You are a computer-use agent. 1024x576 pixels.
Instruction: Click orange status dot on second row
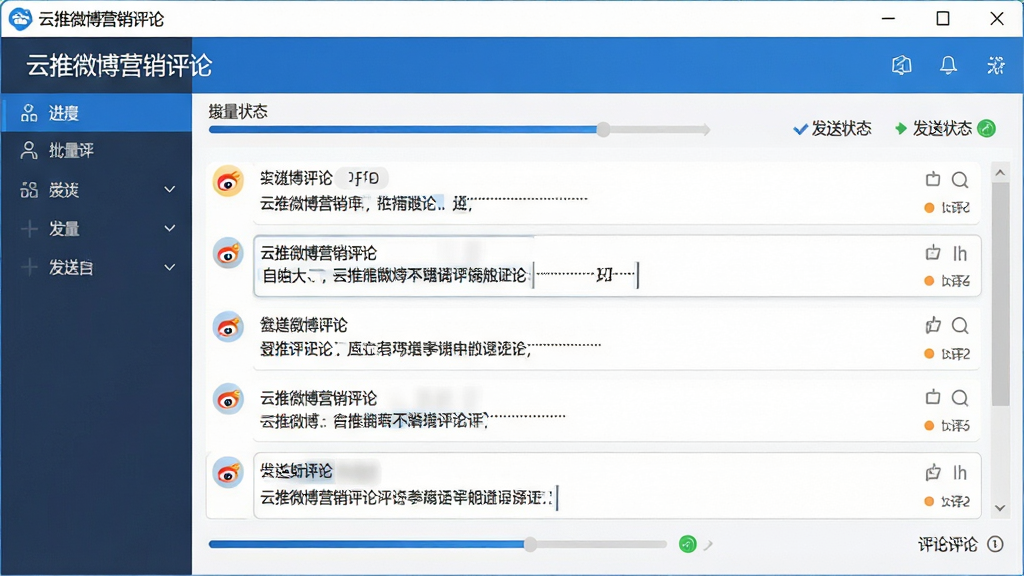[929, 281]
